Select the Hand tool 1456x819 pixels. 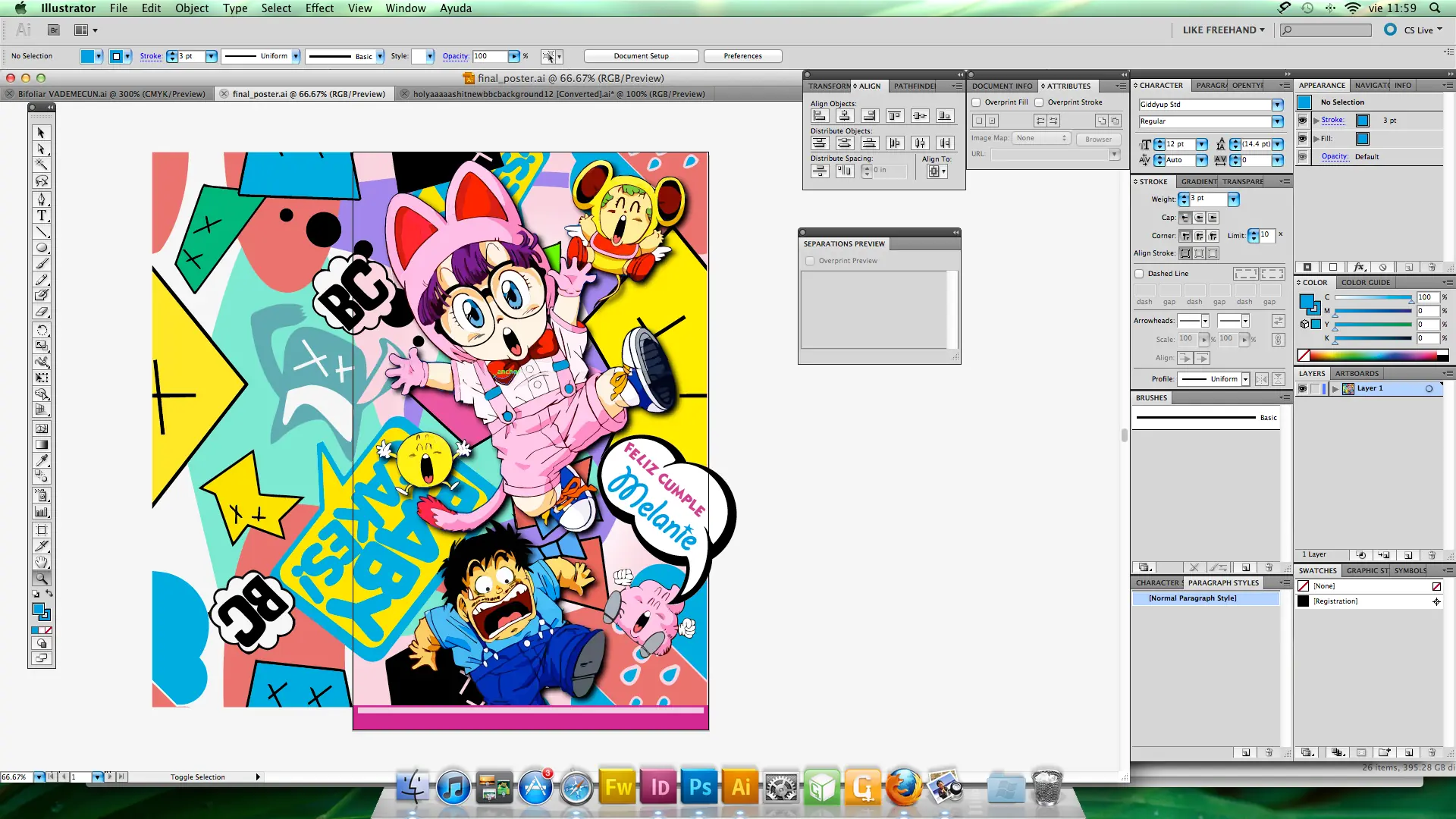[x=42, y=562]
